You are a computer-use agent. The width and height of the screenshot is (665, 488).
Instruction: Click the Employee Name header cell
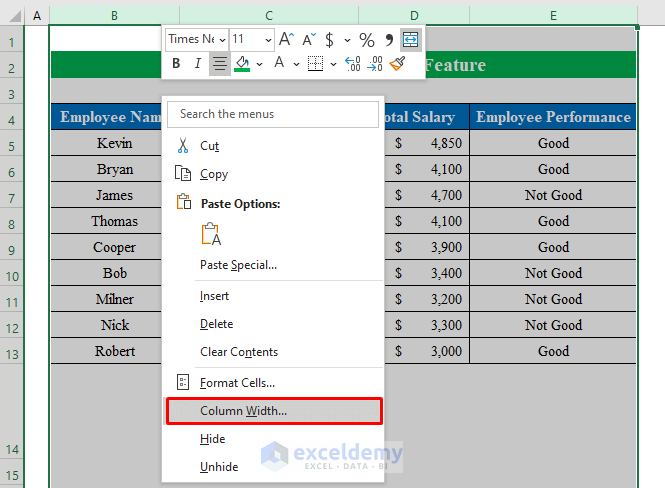point(106,117)
